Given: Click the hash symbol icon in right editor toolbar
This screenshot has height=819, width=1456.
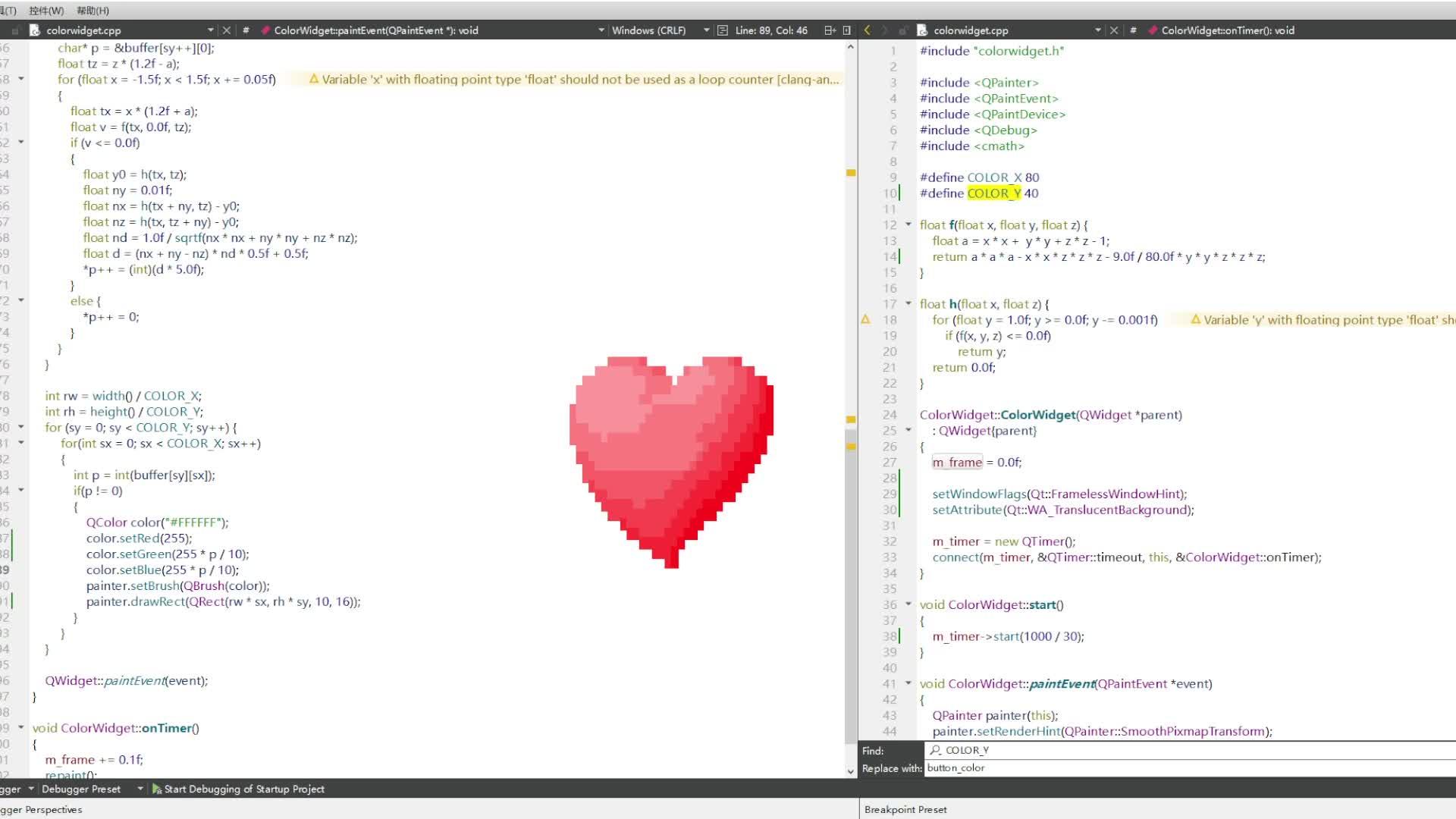Looking at the screenshot, I should click(x=1133, y=30).
